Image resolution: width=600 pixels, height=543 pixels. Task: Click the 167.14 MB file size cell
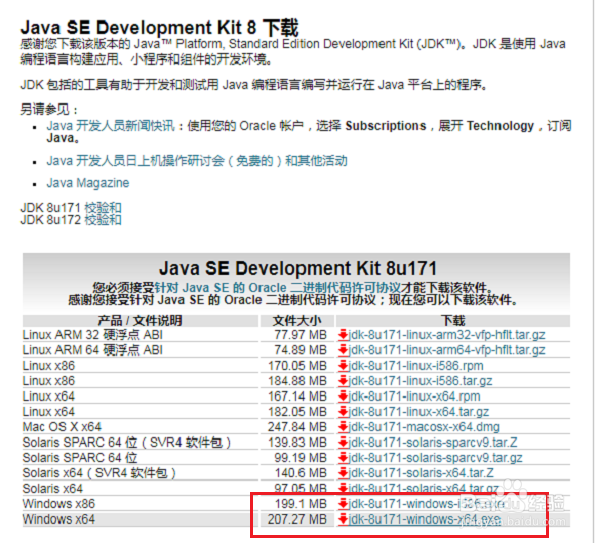coord(297,396)
